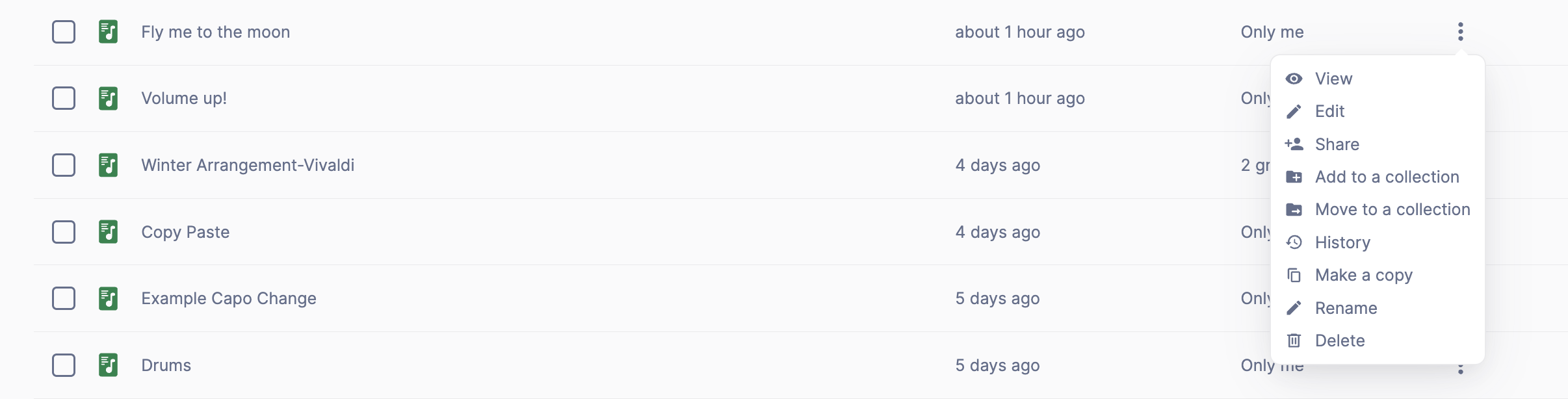The width and height of the screenshot is (1568, 399).
Task: Close the three-dot menu for Fly me to the moon
Action: point(1460,32)
